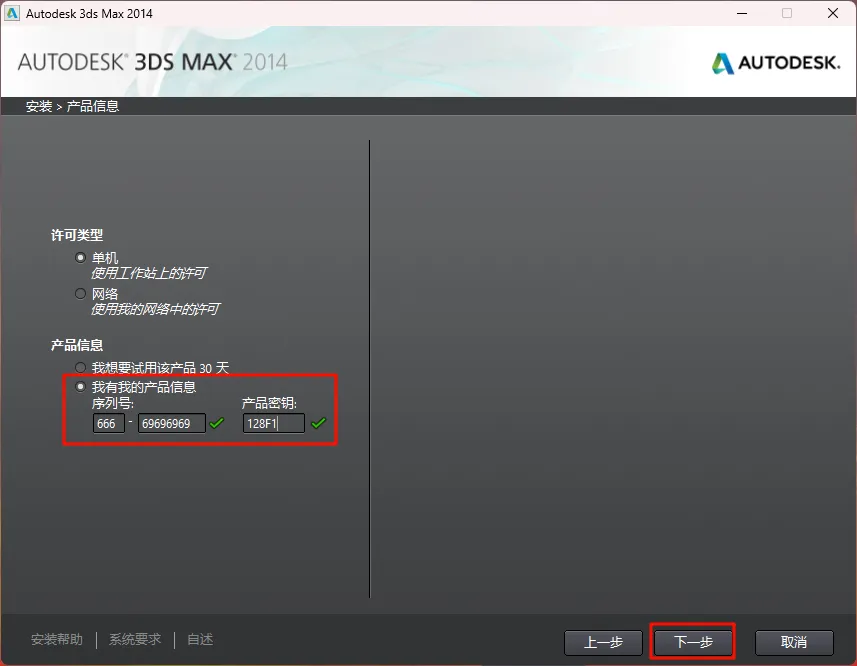Open the 自述 readme link

(200, 639)
